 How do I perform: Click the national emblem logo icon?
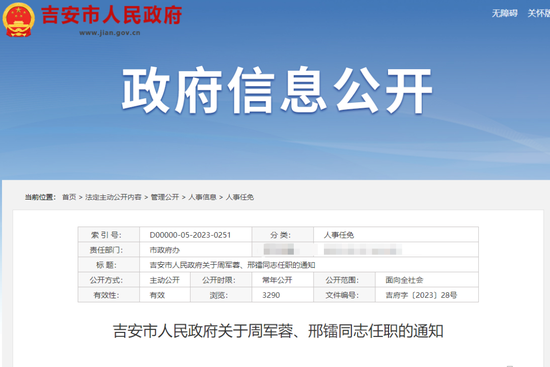point(18,20)
